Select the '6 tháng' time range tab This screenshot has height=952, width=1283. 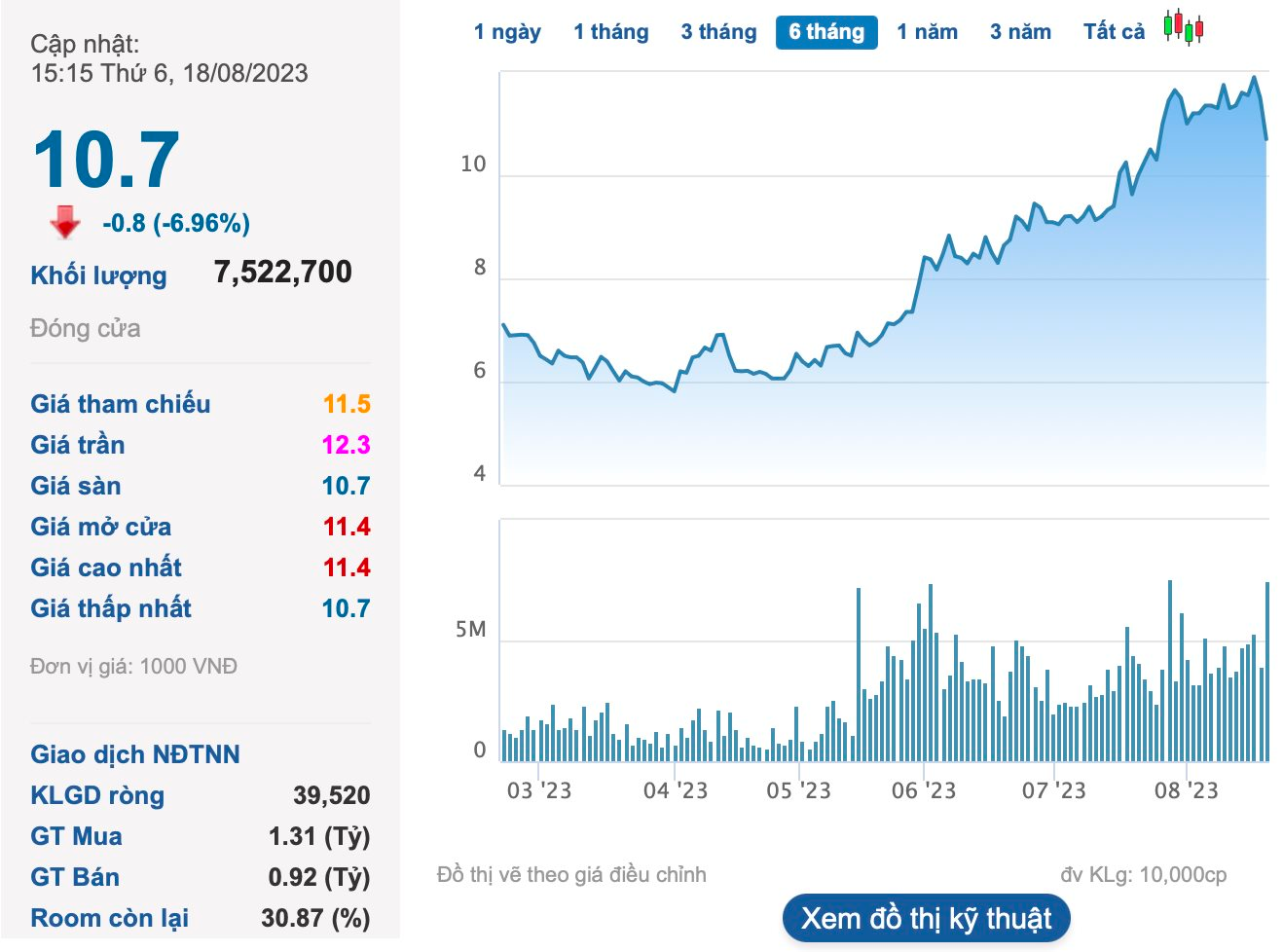[826, 32]
